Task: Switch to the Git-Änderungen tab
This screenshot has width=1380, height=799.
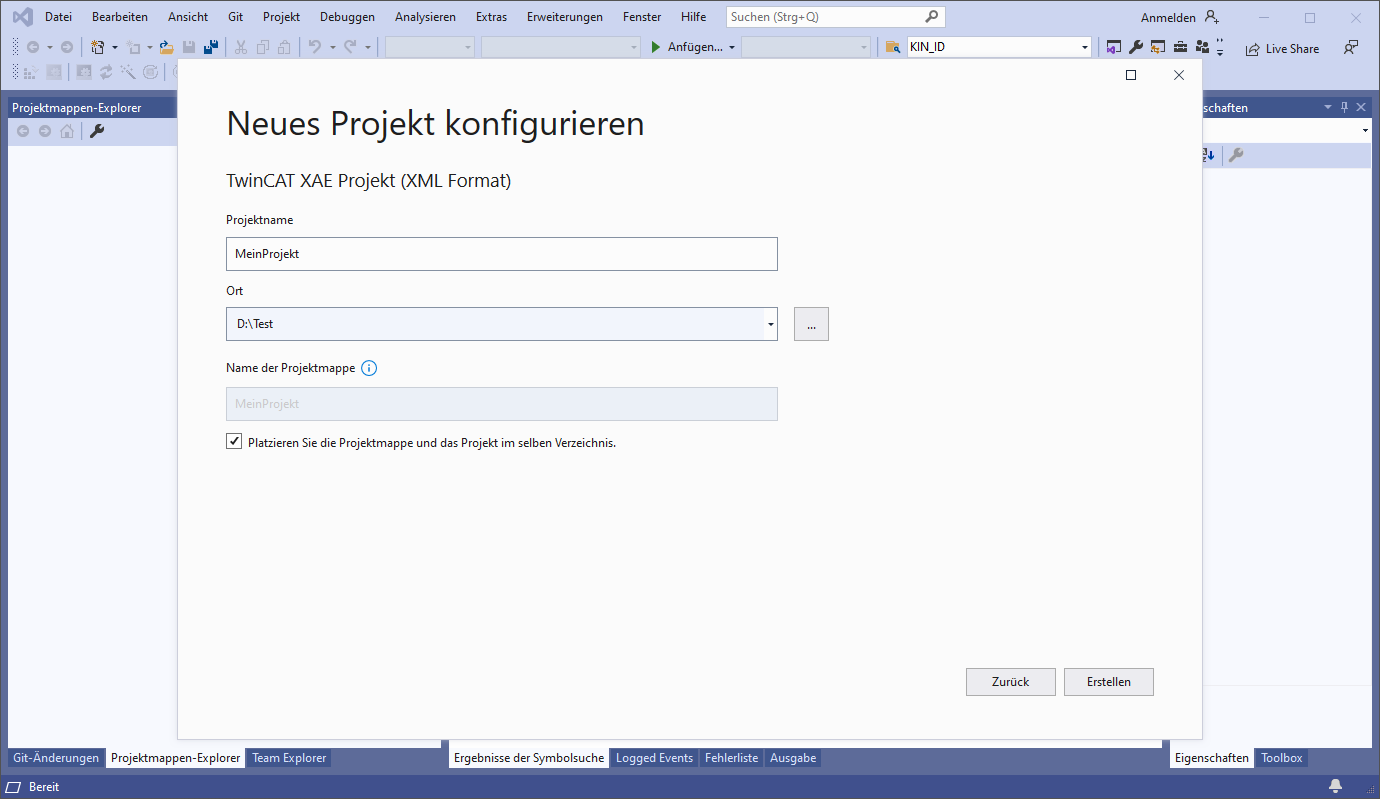Action: 56,758
